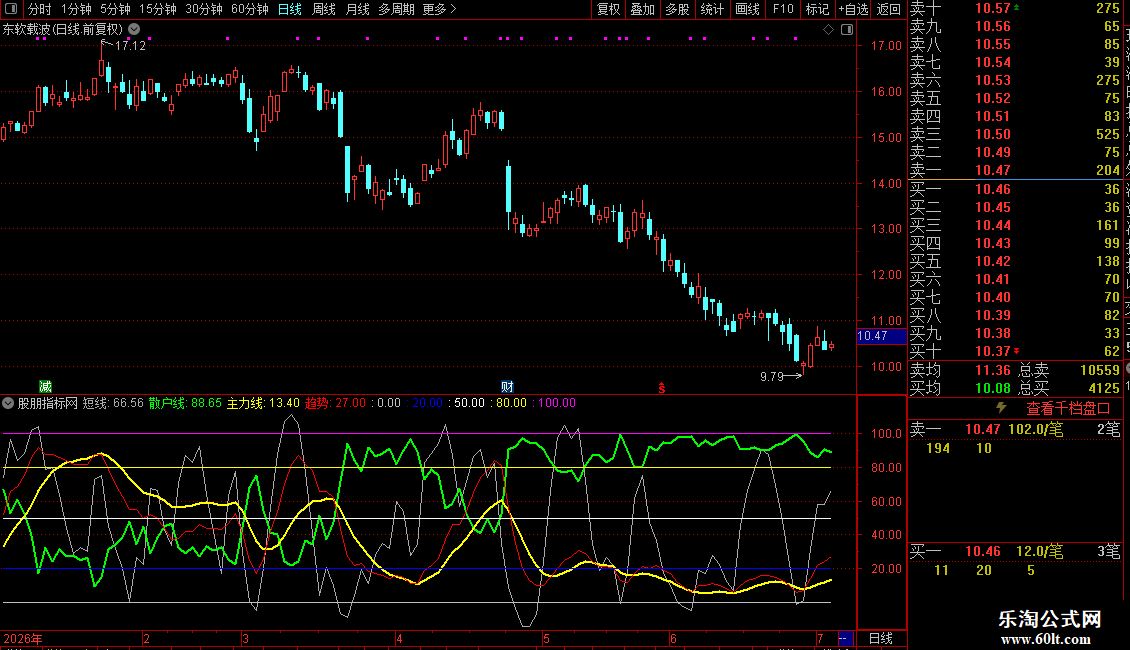Viewport: 1130px width, 650px height.
Task: Open the 多股 multi-stock view
Action: 677,9
